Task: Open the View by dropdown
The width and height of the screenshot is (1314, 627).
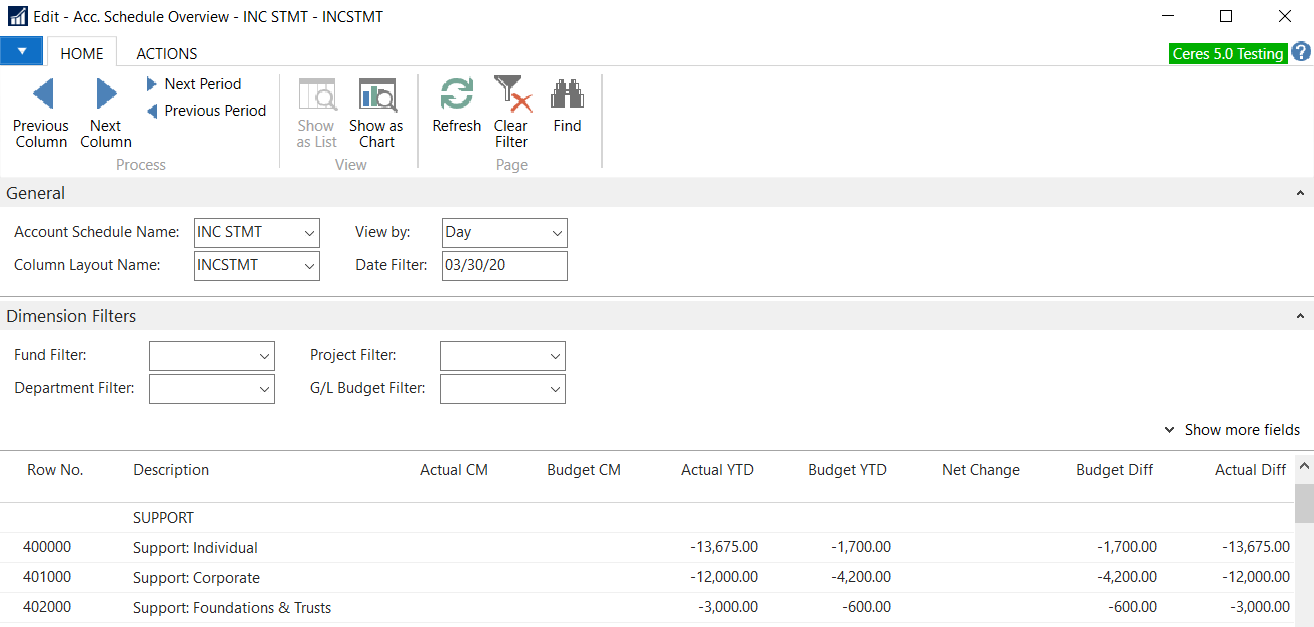Action: click(555, 232)
